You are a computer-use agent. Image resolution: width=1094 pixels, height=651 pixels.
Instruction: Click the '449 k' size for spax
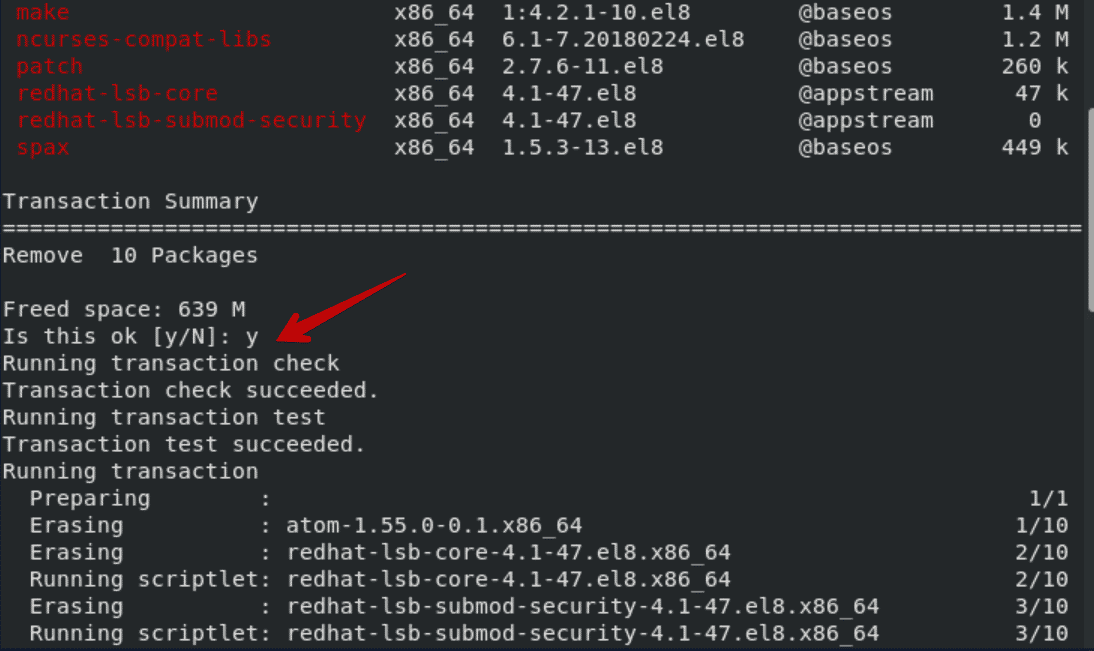pyautogui.click(x=1035, y=147)
